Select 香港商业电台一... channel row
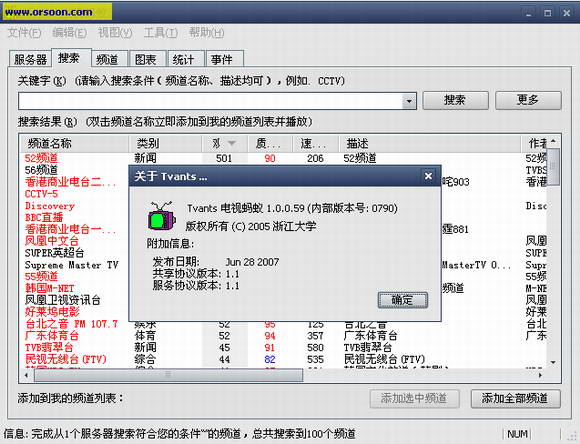 [x=70, y=229]
